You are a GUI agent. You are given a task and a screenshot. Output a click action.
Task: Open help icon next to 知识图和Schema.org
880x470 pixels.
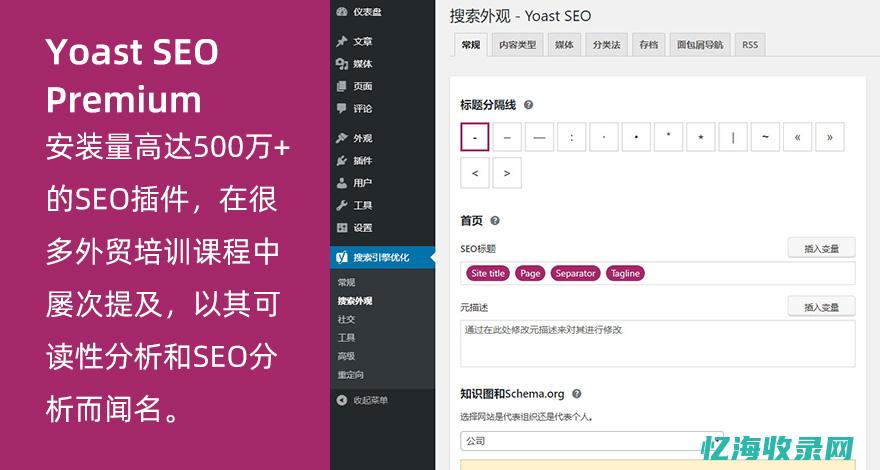coord(576,394)
